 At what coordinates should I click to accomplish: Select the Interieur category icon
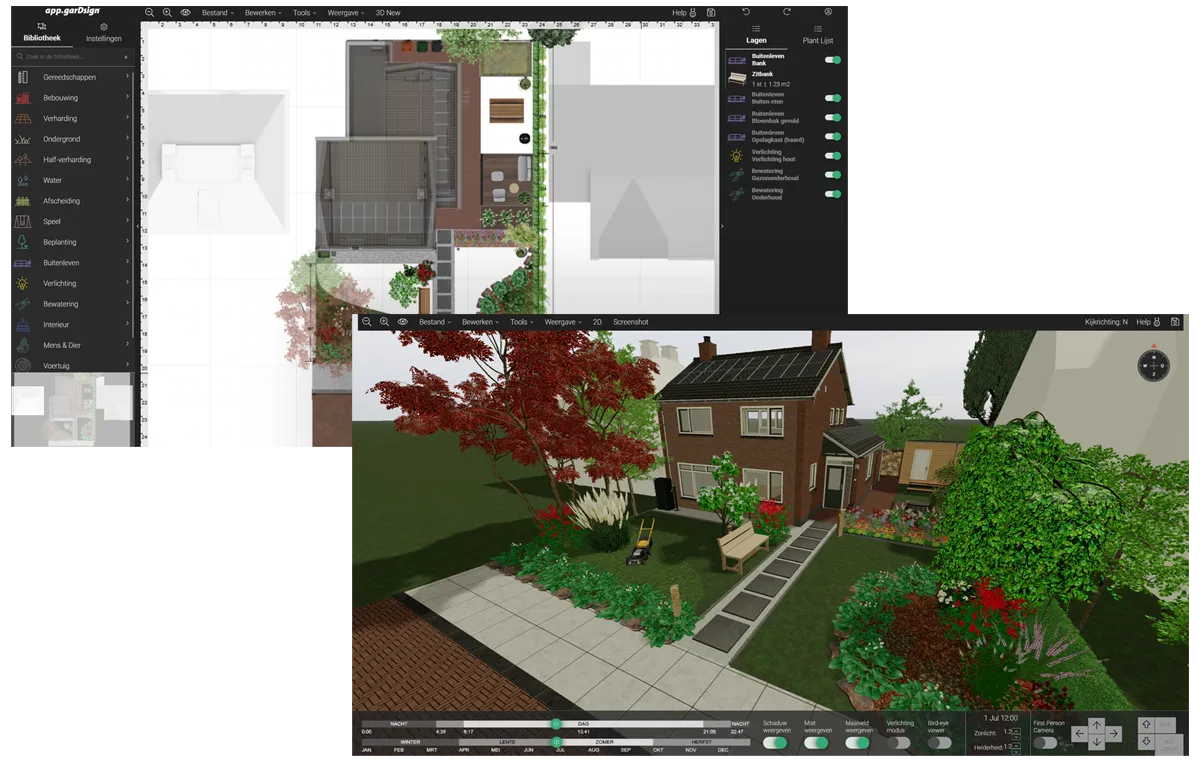tap(22, 324)
